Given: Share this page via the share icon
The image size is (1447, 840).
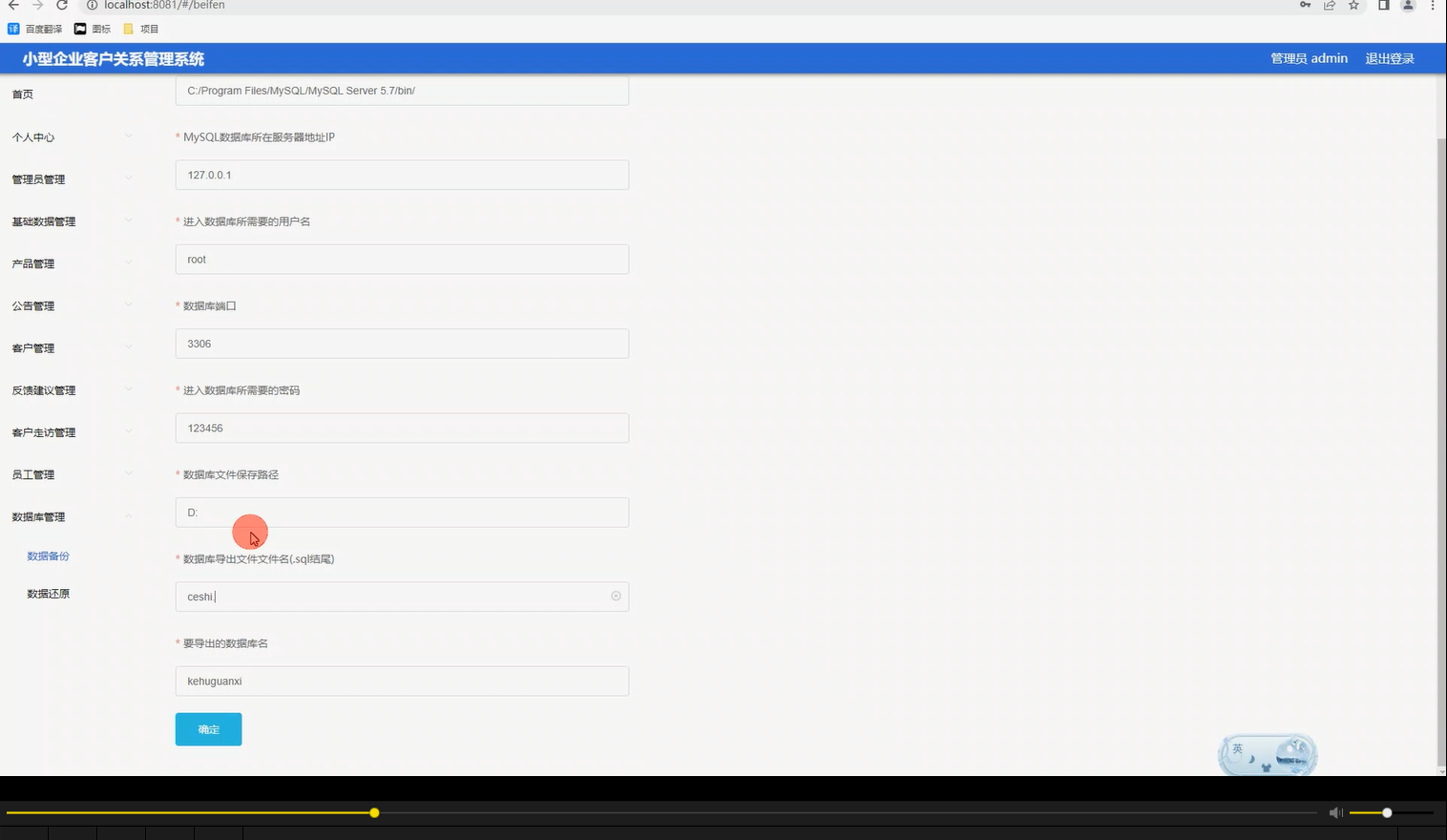Looking at the screenshot, I should coord(1330,5).
